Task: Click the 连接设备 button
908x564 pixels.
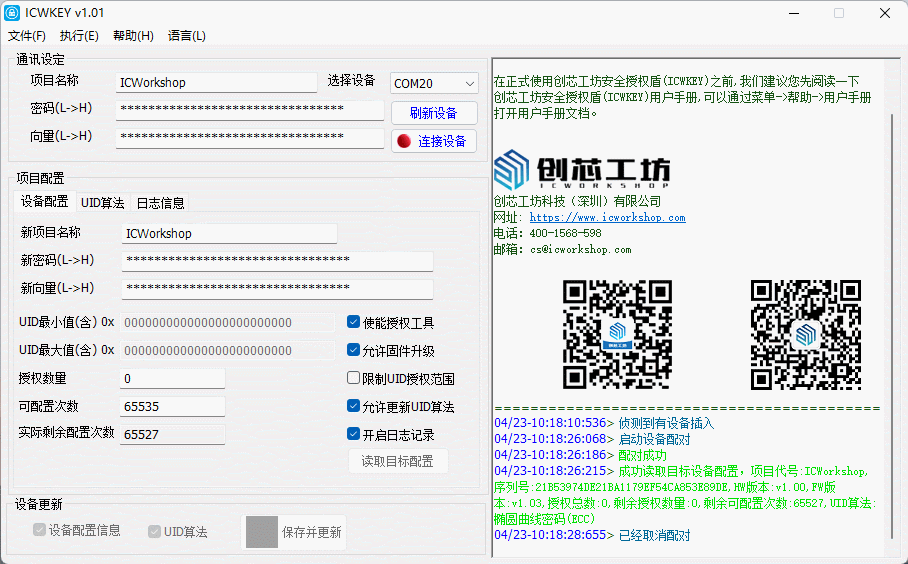Action: (x=434, y=141)
